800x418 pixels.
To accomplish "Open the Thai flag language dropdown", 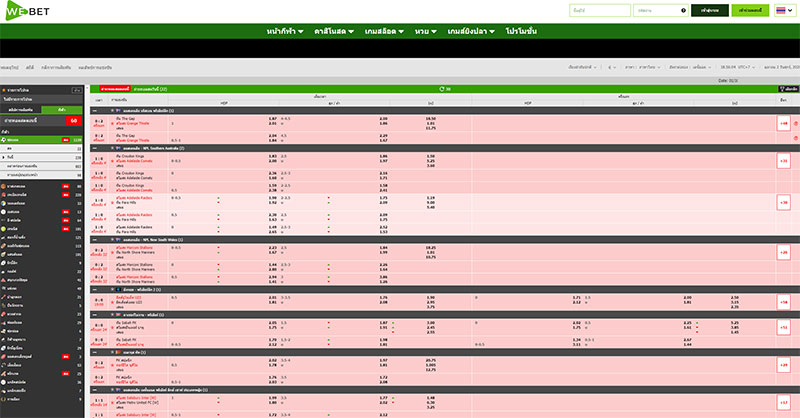I will click(x=784, y=10).
